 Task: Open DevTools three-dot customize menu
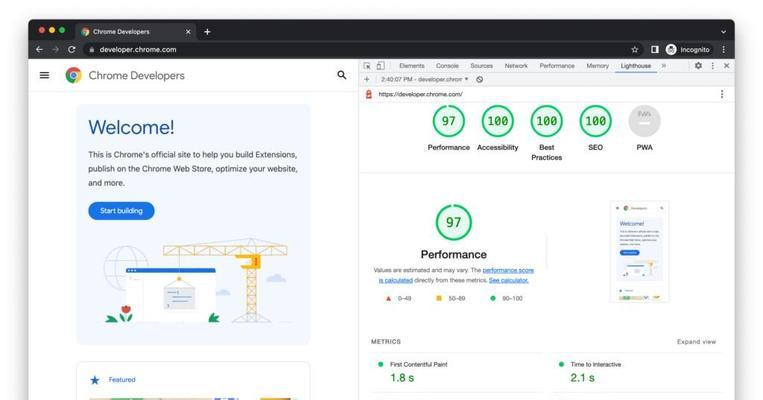point(713,66)
